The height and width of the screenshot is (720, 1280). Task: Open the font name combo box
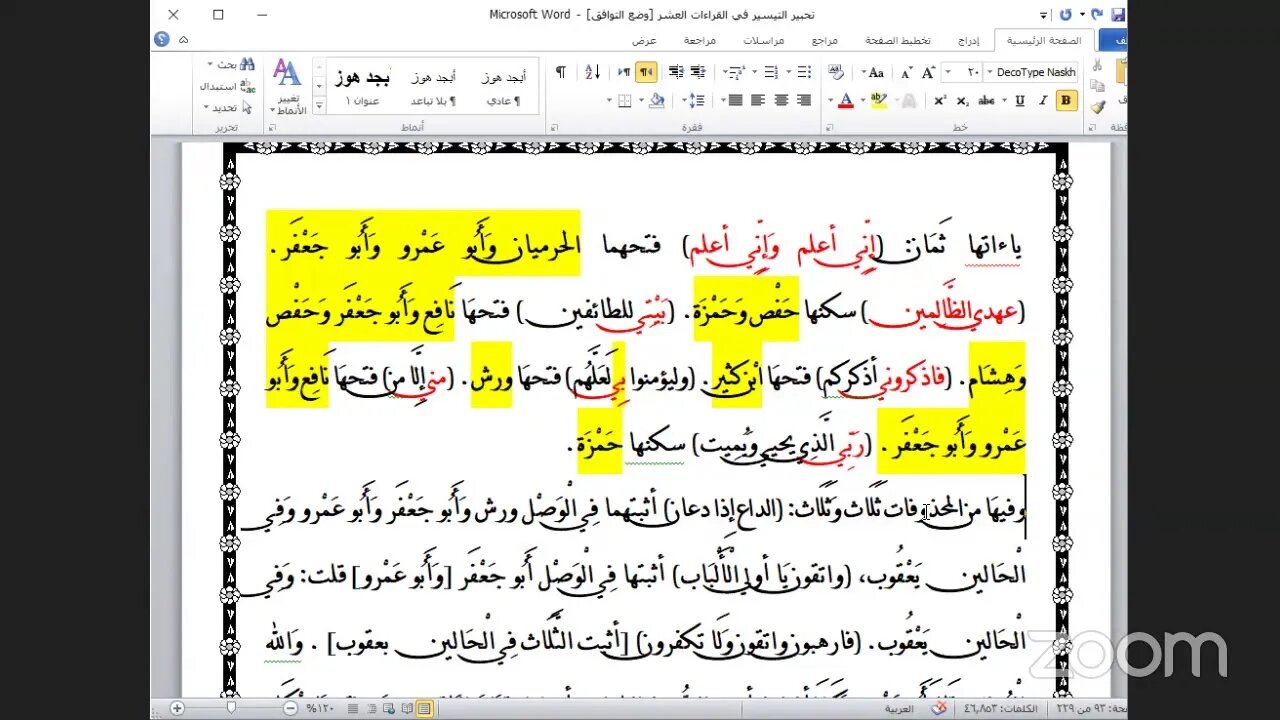click(1031, 72)
